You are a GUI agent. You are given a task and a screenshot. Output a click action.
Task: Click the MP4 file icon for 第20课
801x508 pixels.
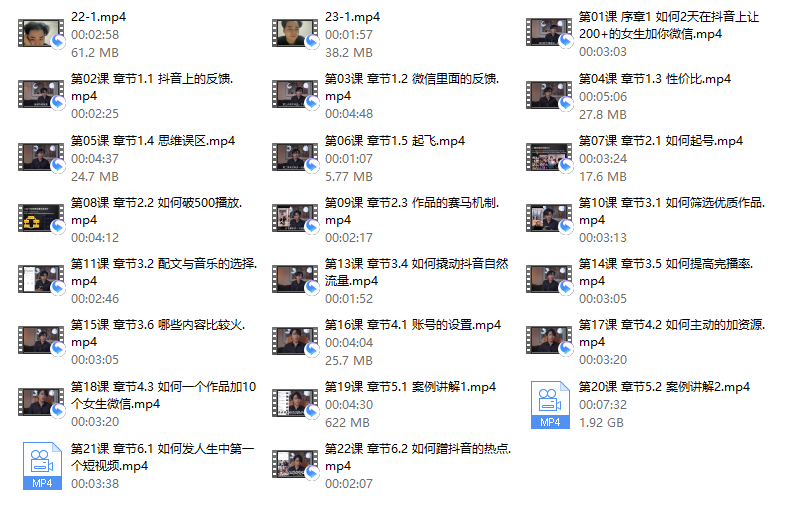tap(550, 405)
